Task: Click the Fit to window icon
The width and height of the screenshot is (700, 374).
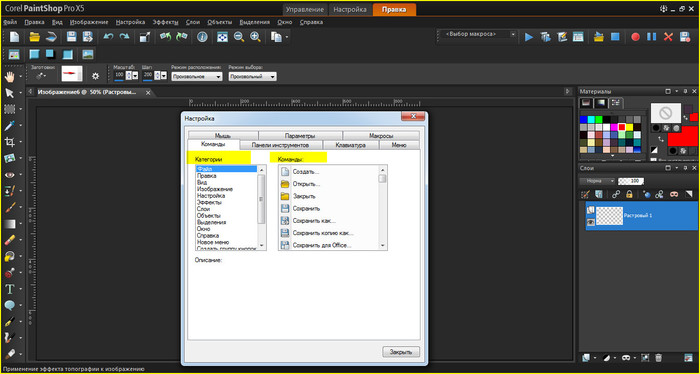Action: point(222,37)
